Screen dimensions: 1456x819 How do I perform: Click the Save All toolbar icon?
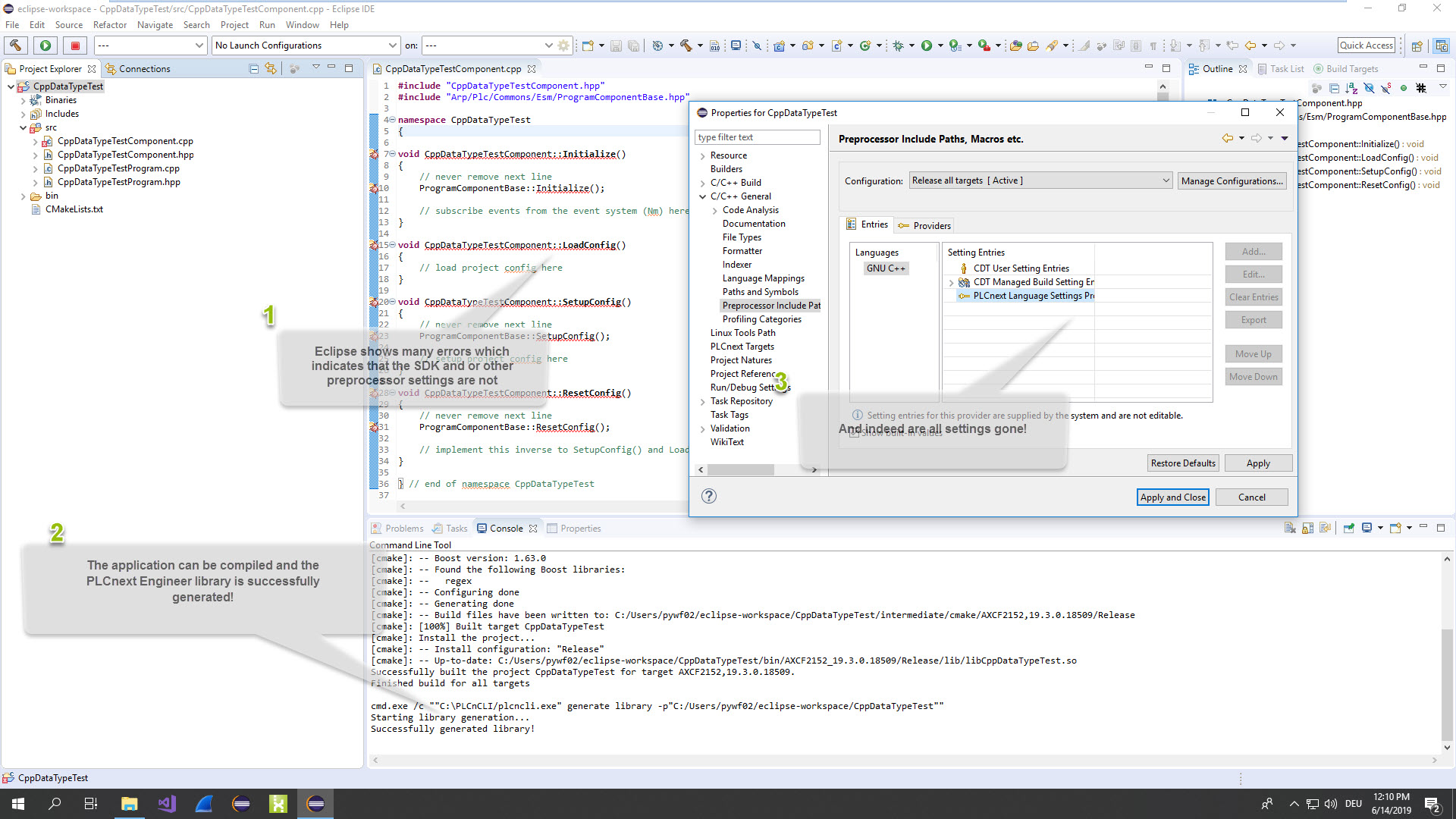634,45
